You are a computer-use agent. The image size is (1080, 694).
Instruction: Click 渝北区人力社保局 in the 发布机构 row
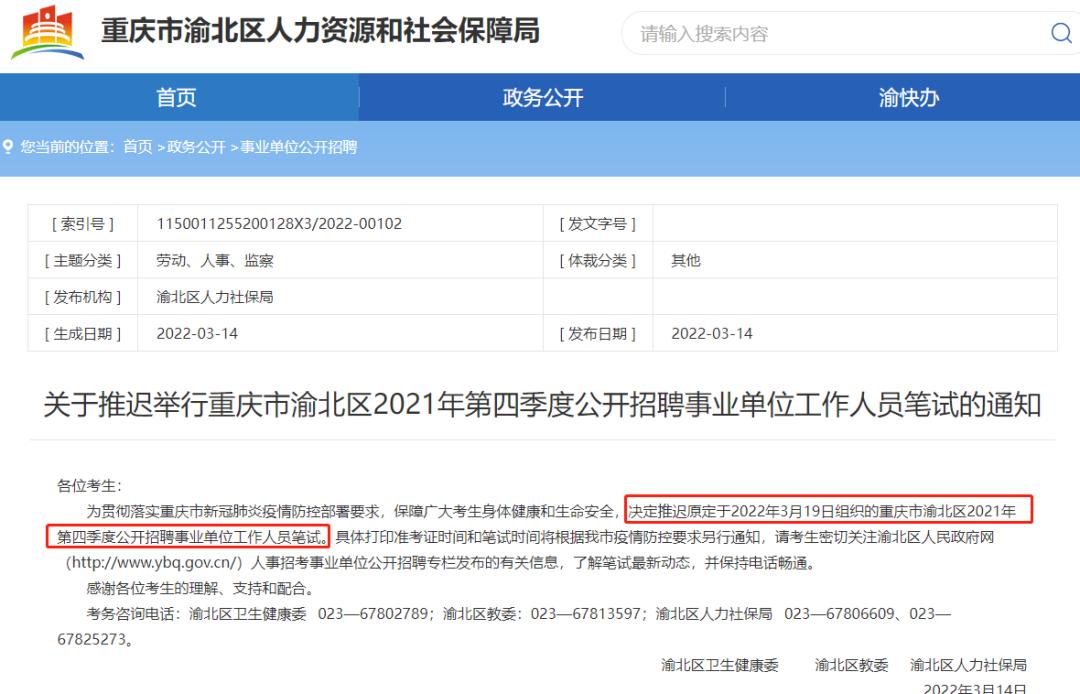pos(215,297)
